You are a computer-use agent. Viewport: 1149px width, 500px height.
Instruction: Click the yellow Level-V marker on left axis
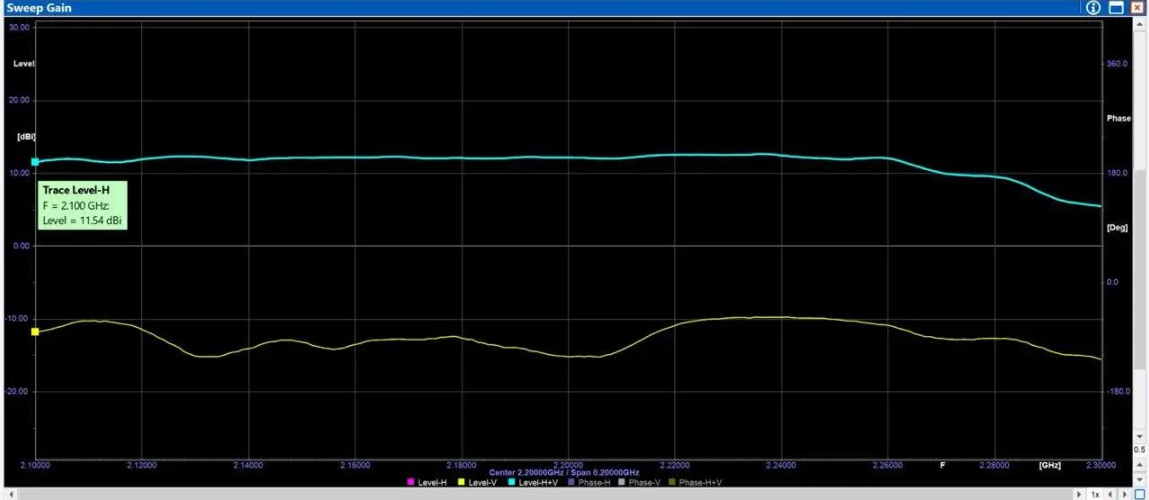coord(35,331)
